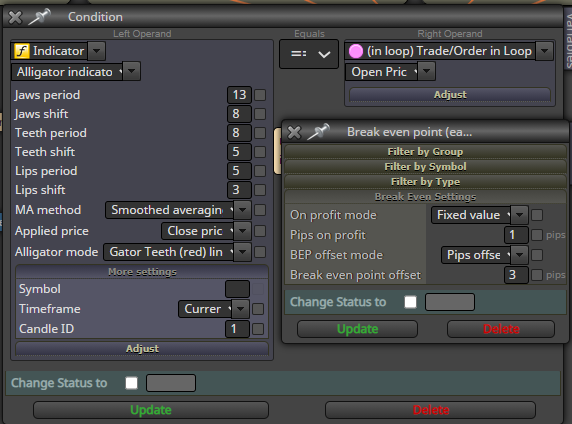
Task: Toggle checkbox beside Break even point offset
Action: [x=537, y=275]
